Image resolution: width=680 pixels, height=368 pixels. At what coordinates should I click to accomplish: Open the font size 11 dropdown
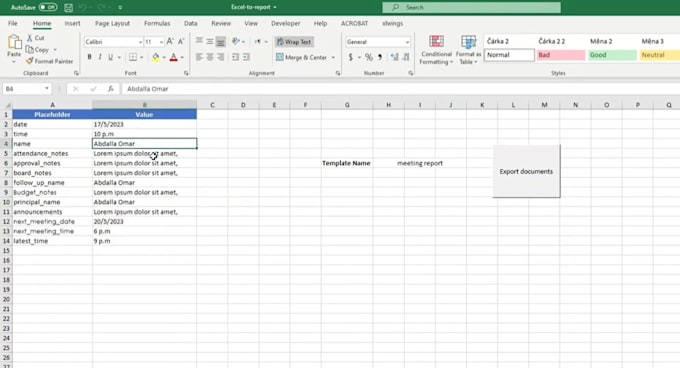coord(161,42)
